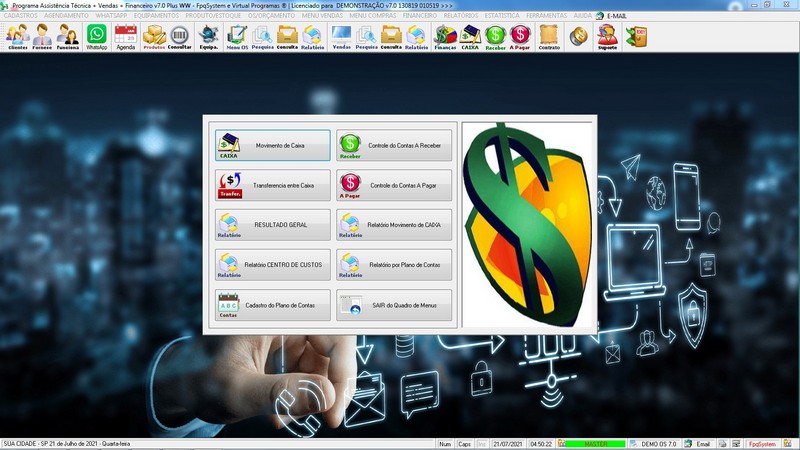This screenshot has width=800, height=450.
Task: Click SAIR do Quadro de Menus button
Action: coord(394,305)
